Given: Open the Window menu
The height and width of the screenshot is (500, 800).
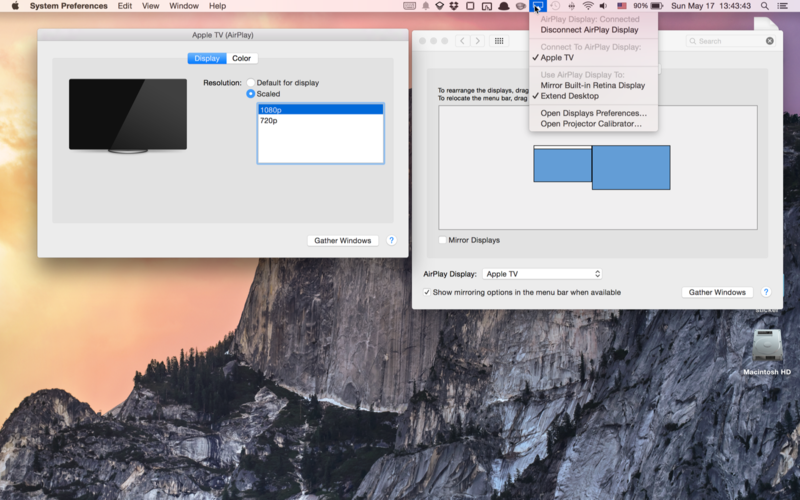Looking at the screenshot, I should point(184,6).
